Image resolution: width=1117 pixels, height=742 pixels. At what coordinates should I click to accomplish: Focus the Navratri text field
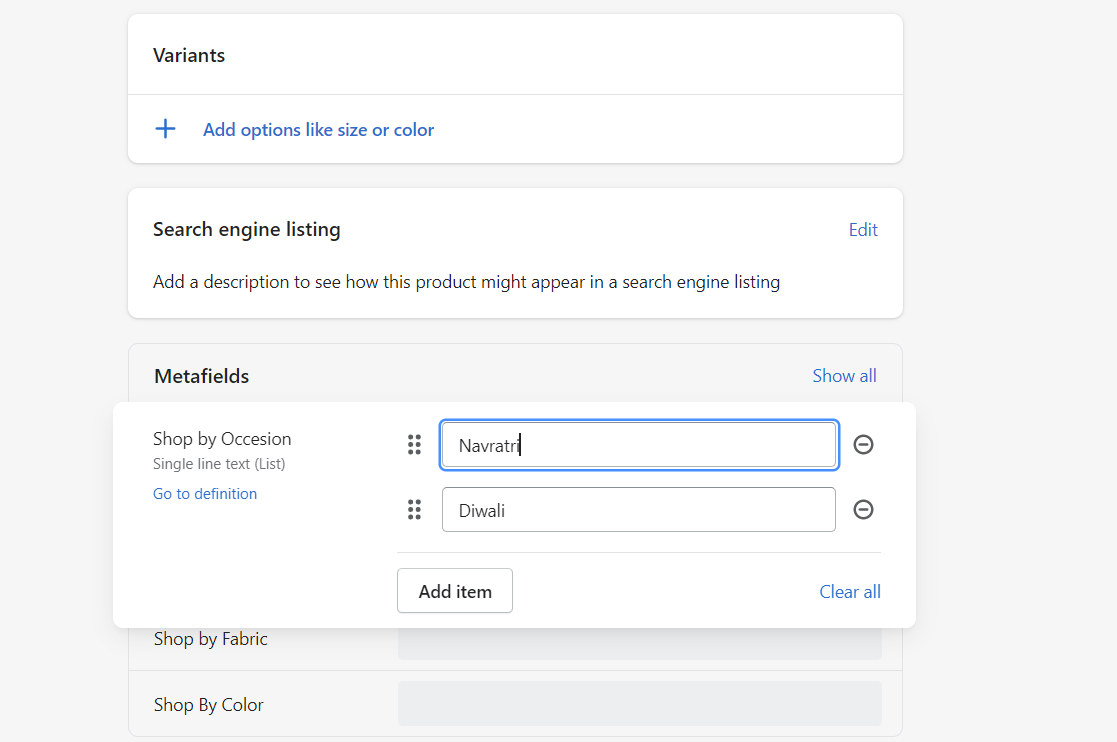(638, 446)
